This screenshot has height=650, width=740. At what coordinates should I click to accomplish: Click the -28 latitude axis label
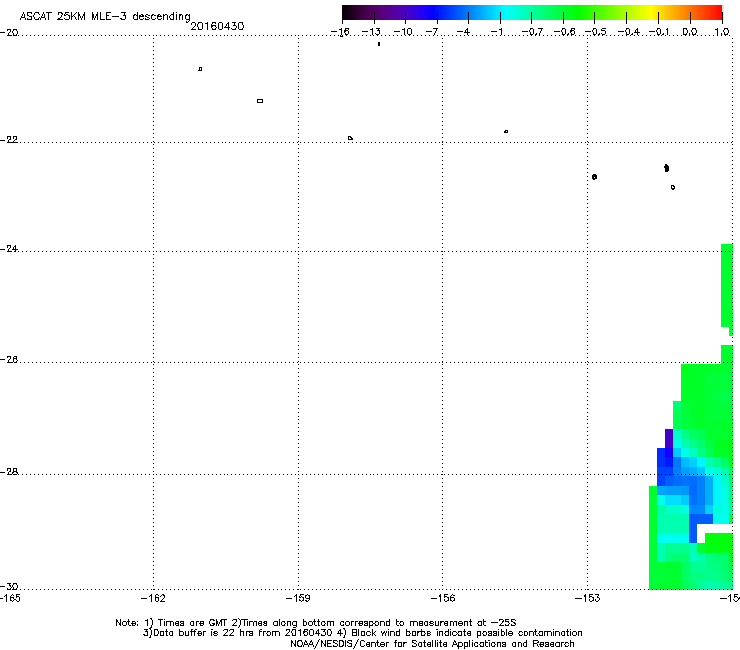coord(9,472)
